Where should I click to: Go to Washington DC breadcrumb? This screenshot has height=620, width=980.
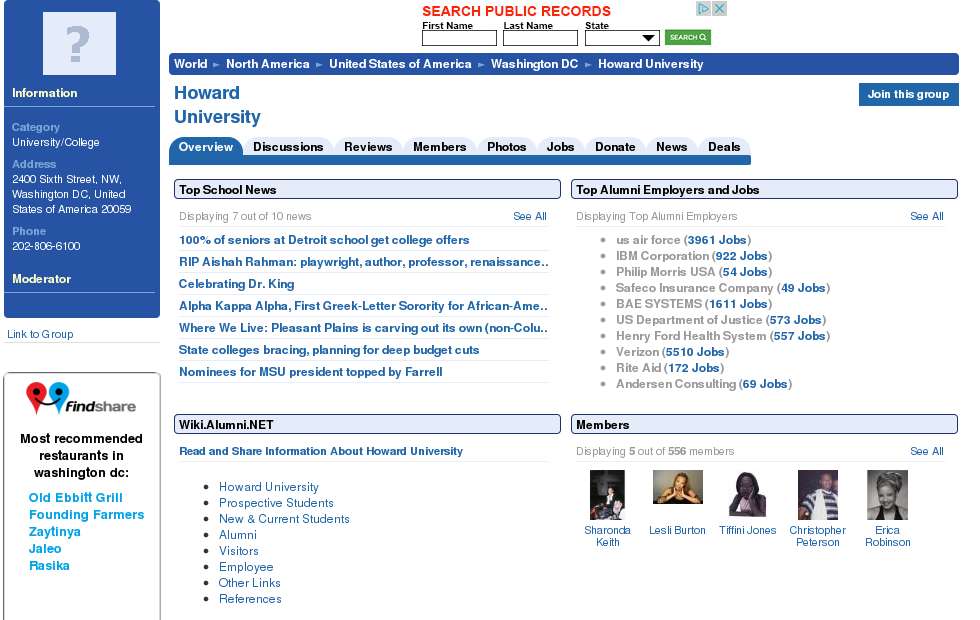534,64
